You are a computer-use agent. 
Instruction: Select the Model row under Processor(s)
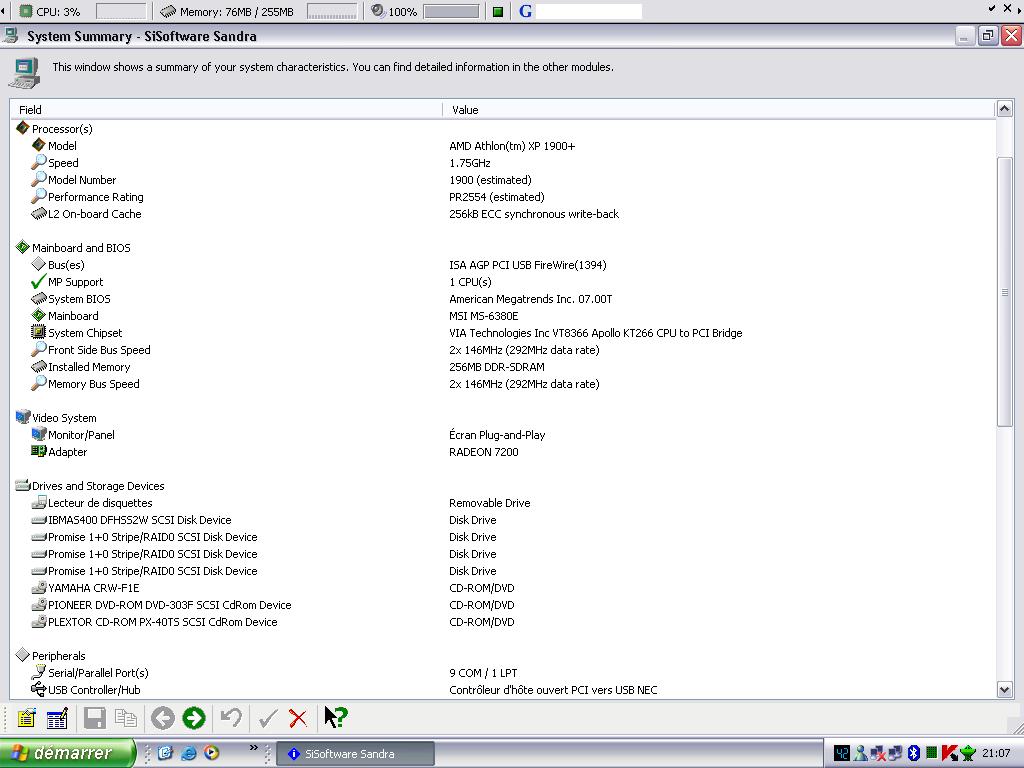[503, 146]
